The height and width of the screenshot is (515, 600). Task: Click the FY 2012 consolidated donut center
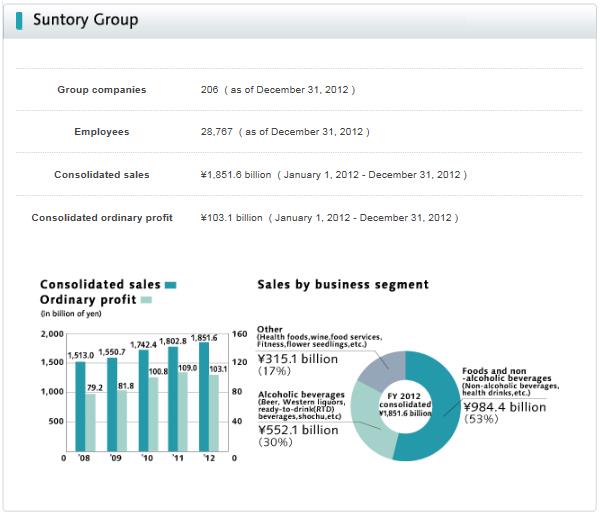(405, 406)
